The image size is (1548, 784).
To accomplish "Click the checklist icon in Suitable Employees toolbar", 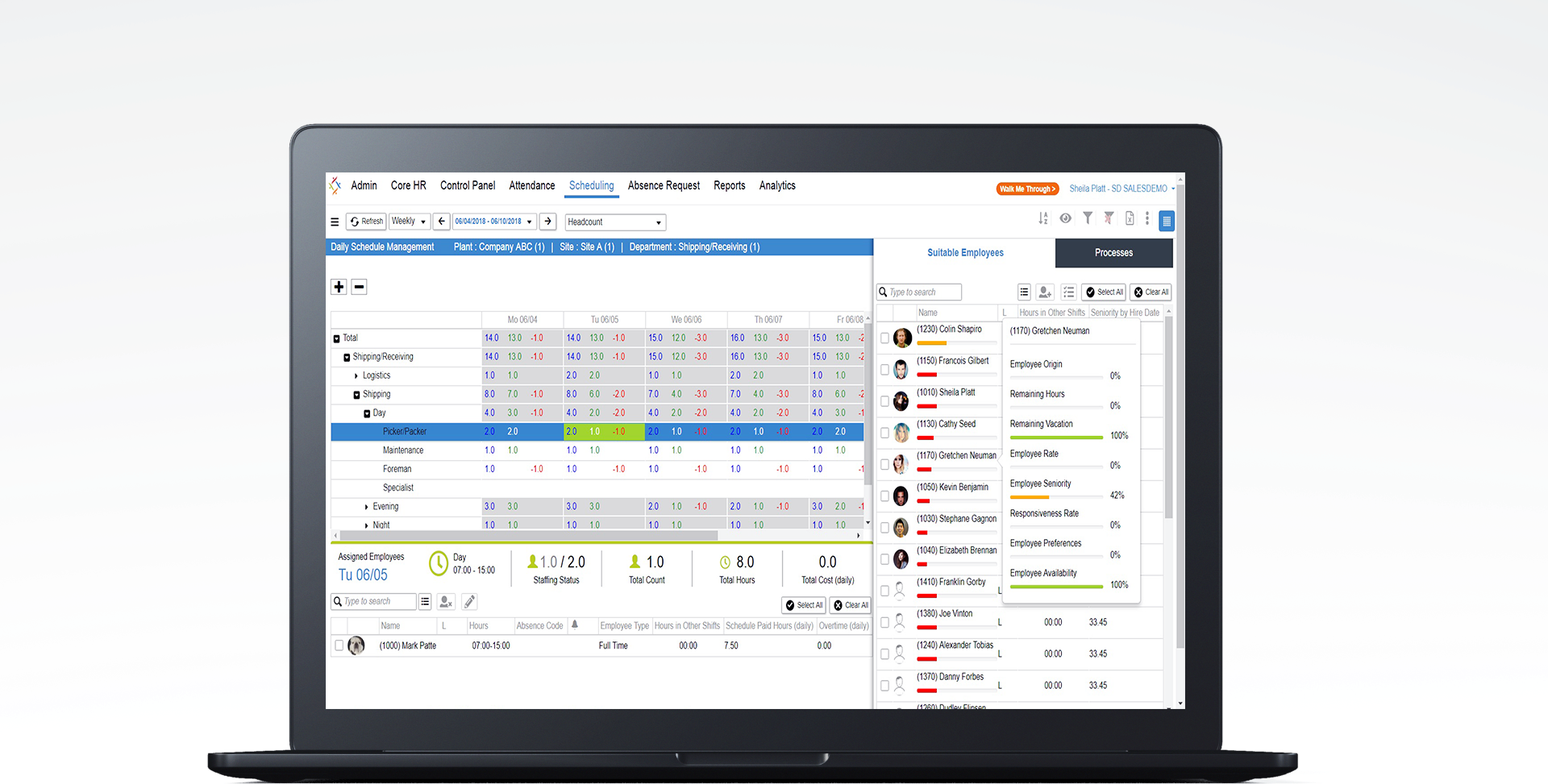I will tap(1069, 292).
